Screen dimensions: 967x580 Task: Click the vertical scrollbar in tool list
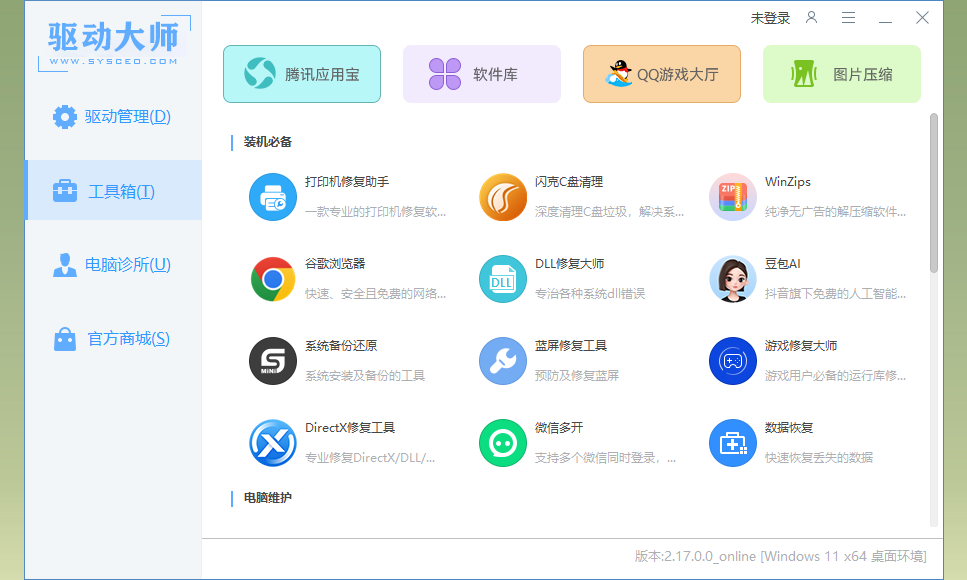click(x=934, y=192)
